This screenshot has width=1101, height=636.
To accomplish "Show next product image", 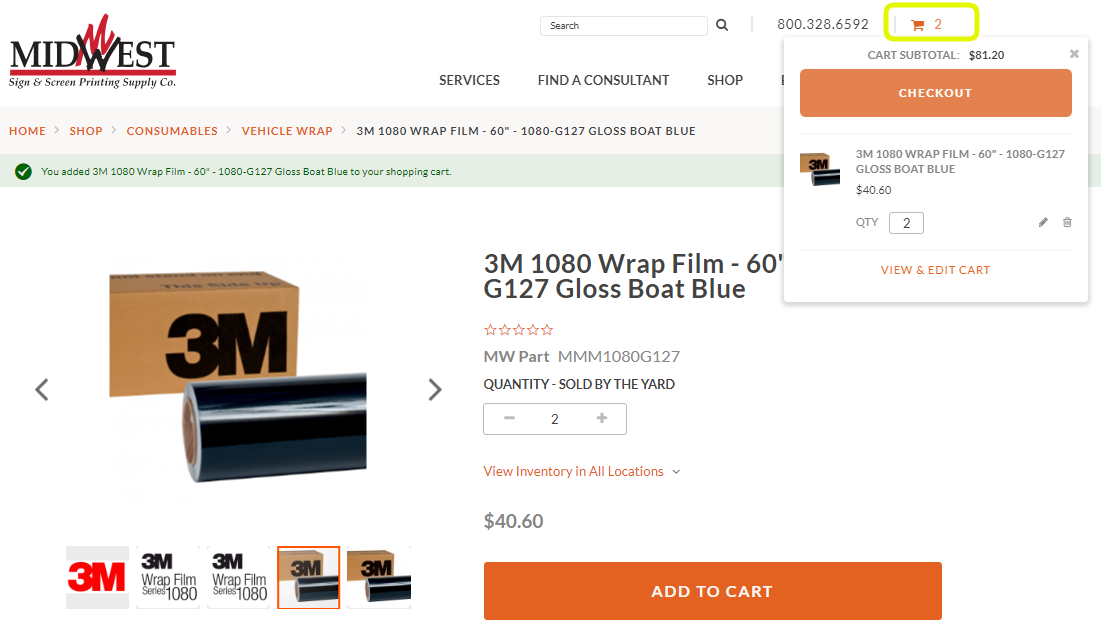I will (435, 390).
